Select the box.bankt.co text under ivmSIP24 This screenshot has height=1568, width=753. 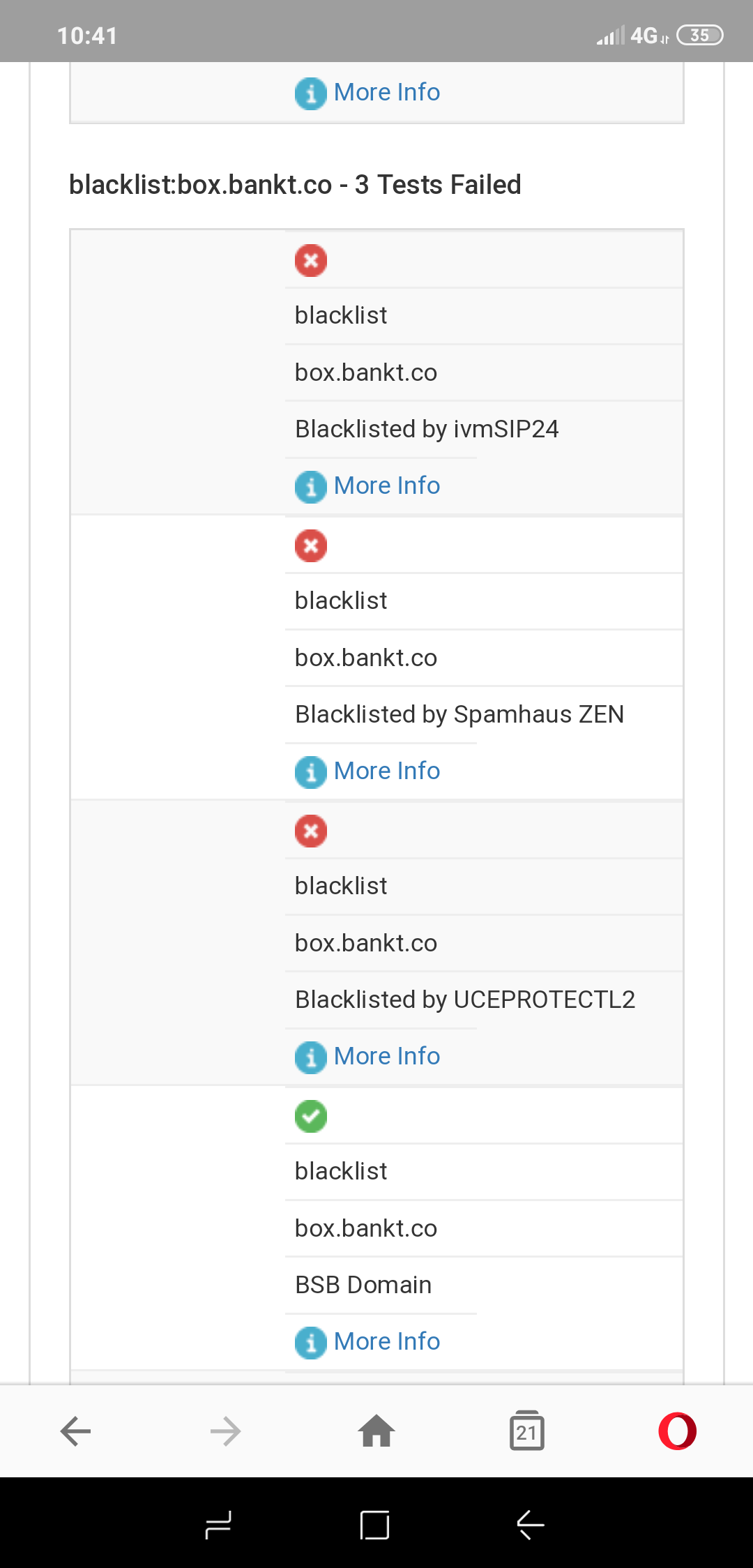click(x=365, y=372)
